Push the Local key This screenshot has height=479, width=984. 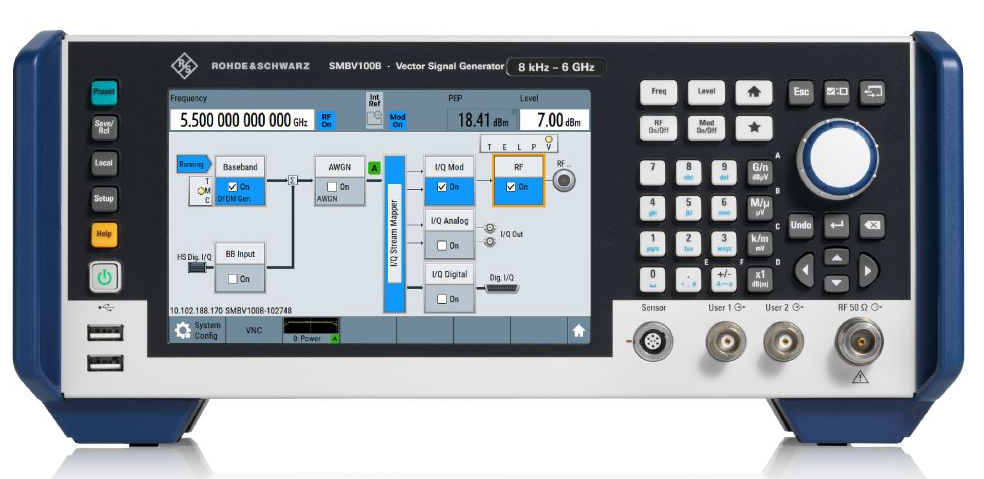(104, 163)
